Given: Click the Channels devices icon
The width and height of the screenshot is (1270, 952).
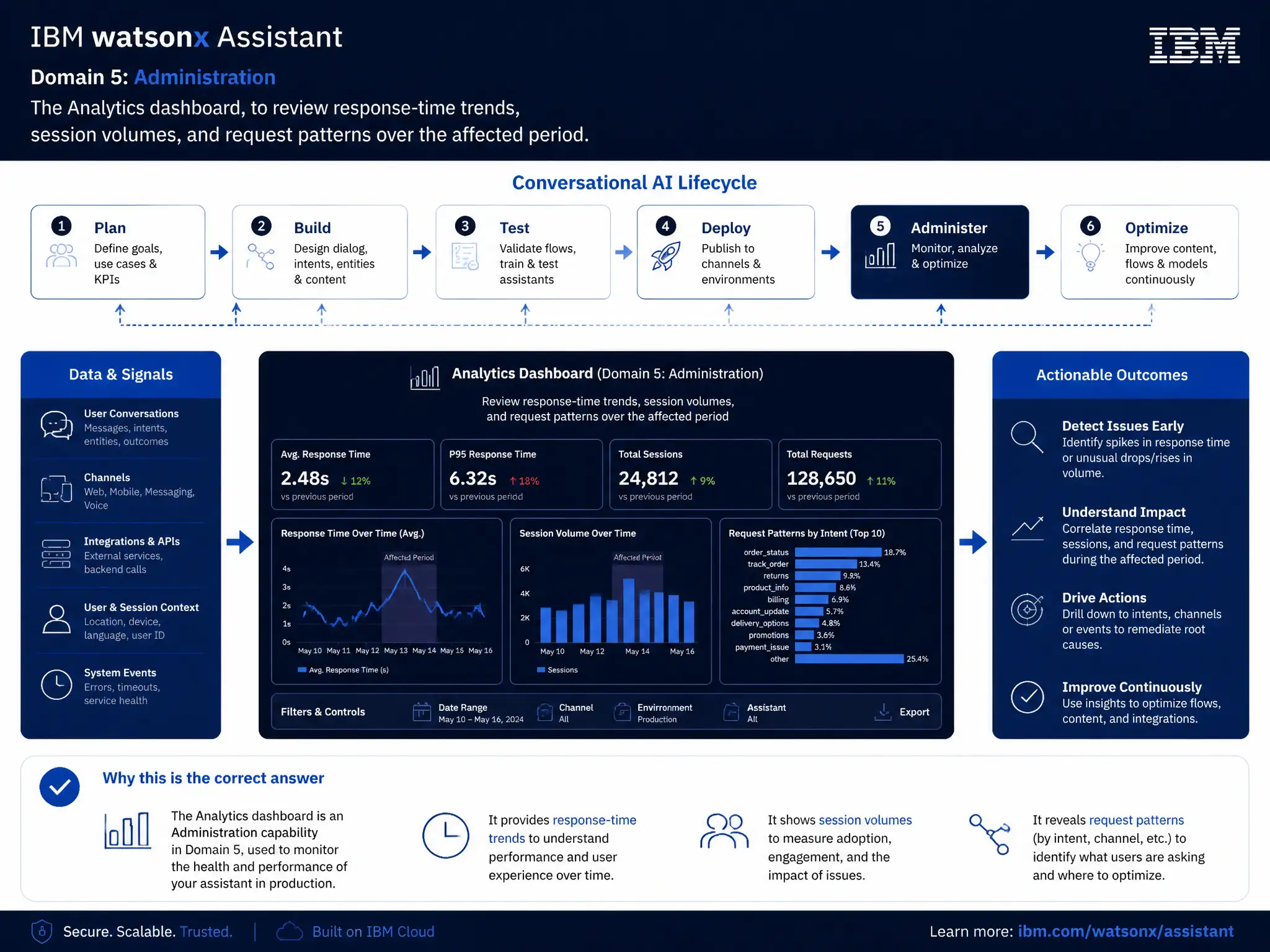Looking at the screenshot, I should point(56,489).
